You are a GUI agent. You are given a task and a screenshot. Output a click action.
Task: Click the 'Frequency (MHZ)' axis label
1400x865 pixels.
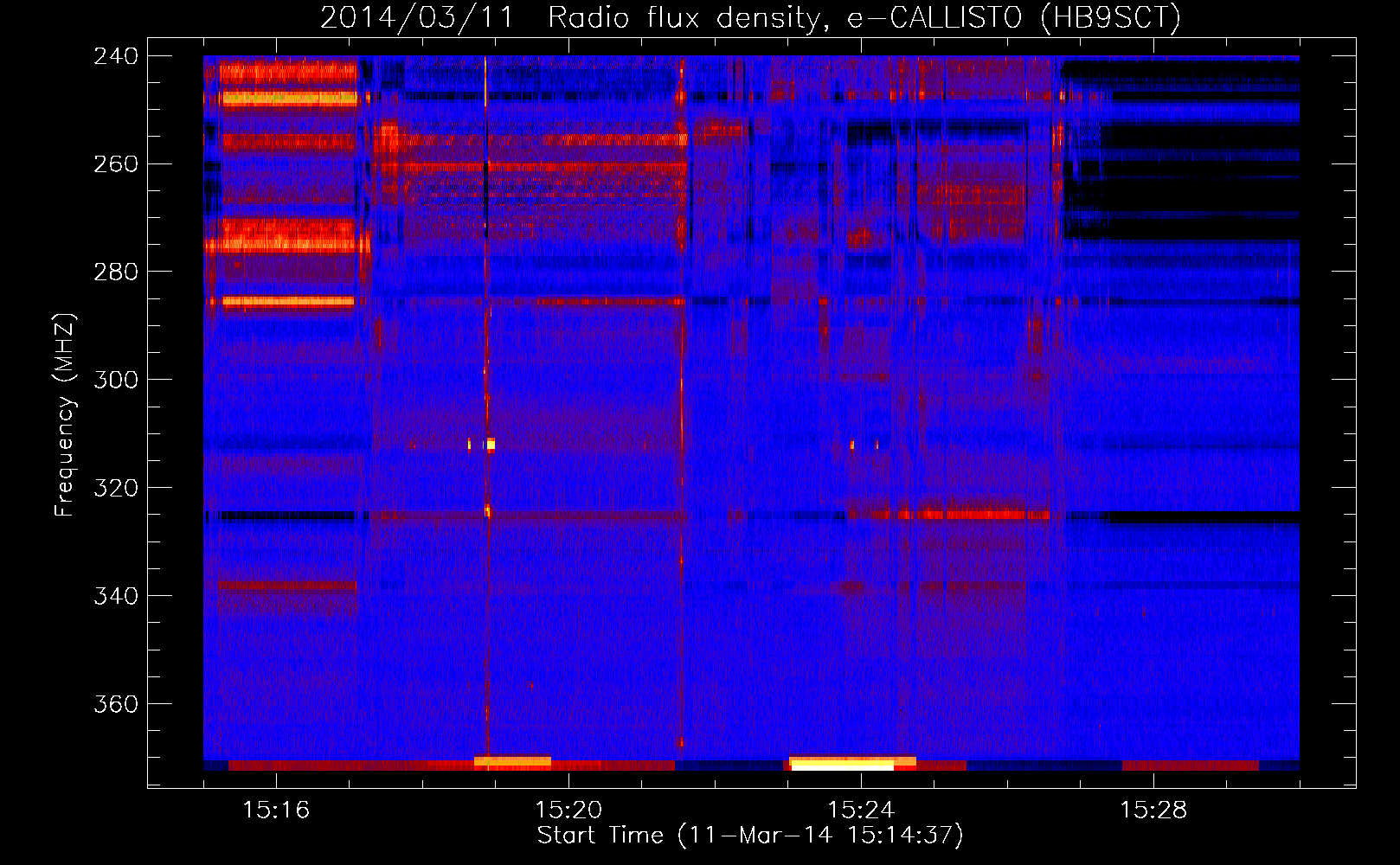coord(65,415)
